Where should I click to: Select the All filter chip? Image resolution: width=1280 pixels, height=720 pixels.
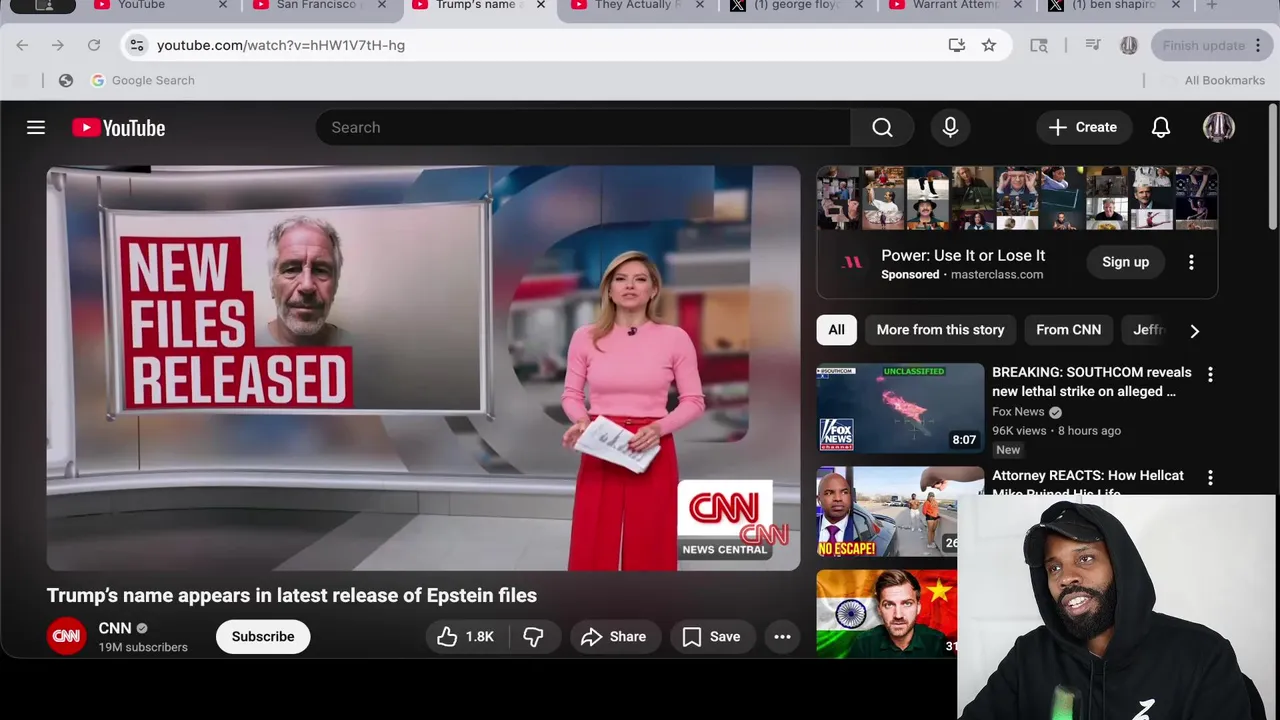pos(836,330)
